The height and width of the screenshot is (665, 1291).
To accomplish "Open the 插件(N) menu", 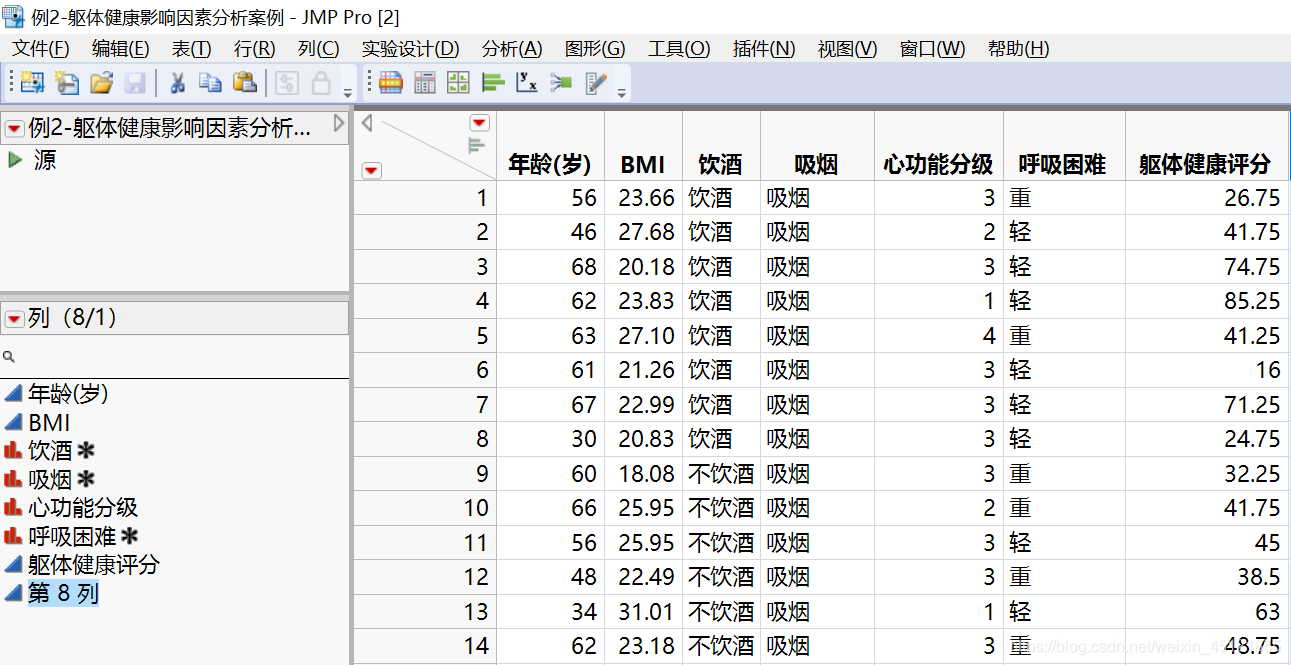I will click(x=764, y=49).
